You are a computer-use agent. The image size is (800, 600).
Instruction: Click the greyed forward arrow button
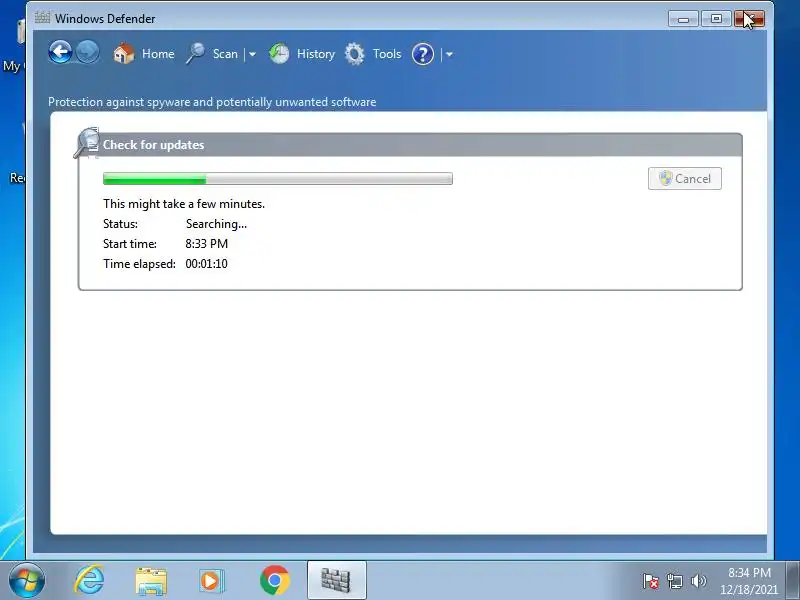click(88, 52)
